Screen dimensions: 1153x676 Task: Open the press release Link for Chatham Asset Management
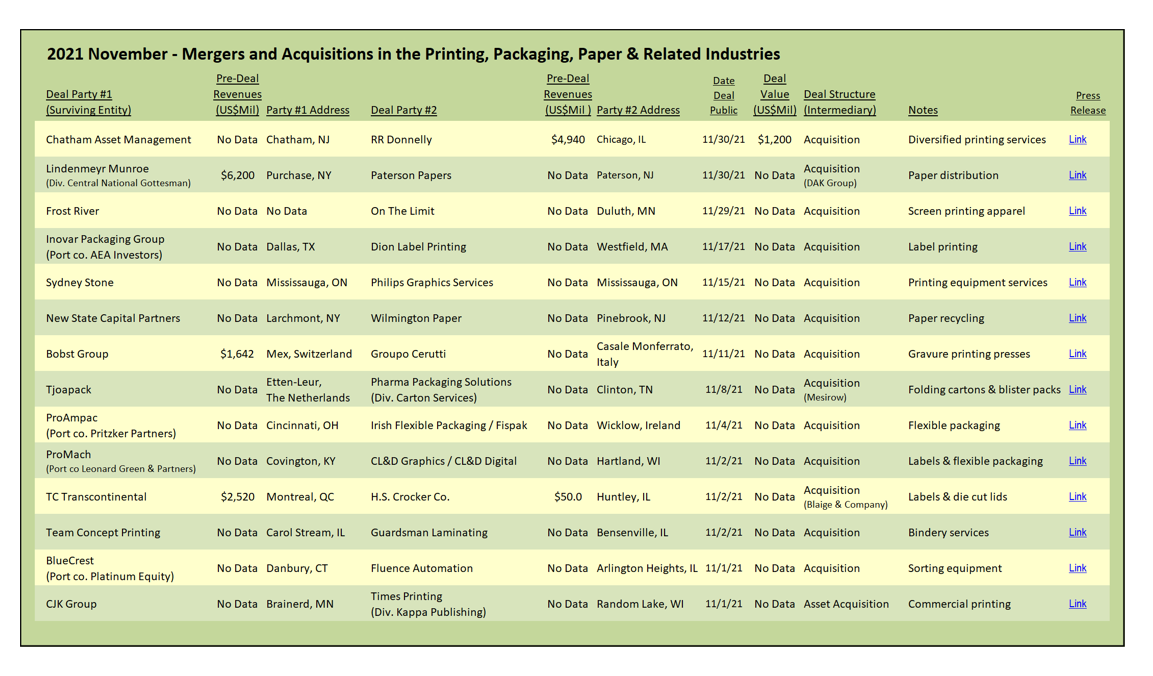pos(1077,139)
